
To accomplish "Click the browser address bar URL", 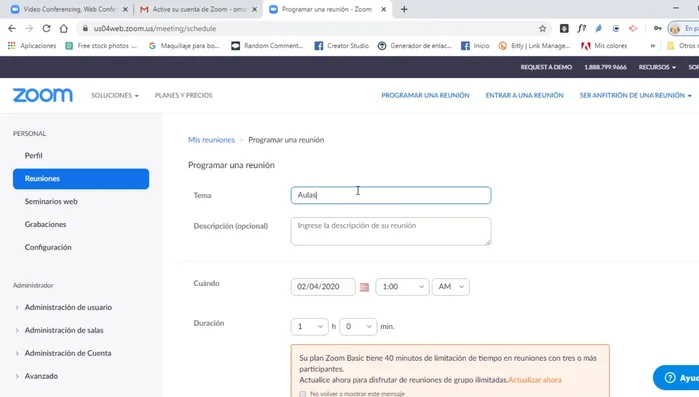I will [x=155, y=29].
